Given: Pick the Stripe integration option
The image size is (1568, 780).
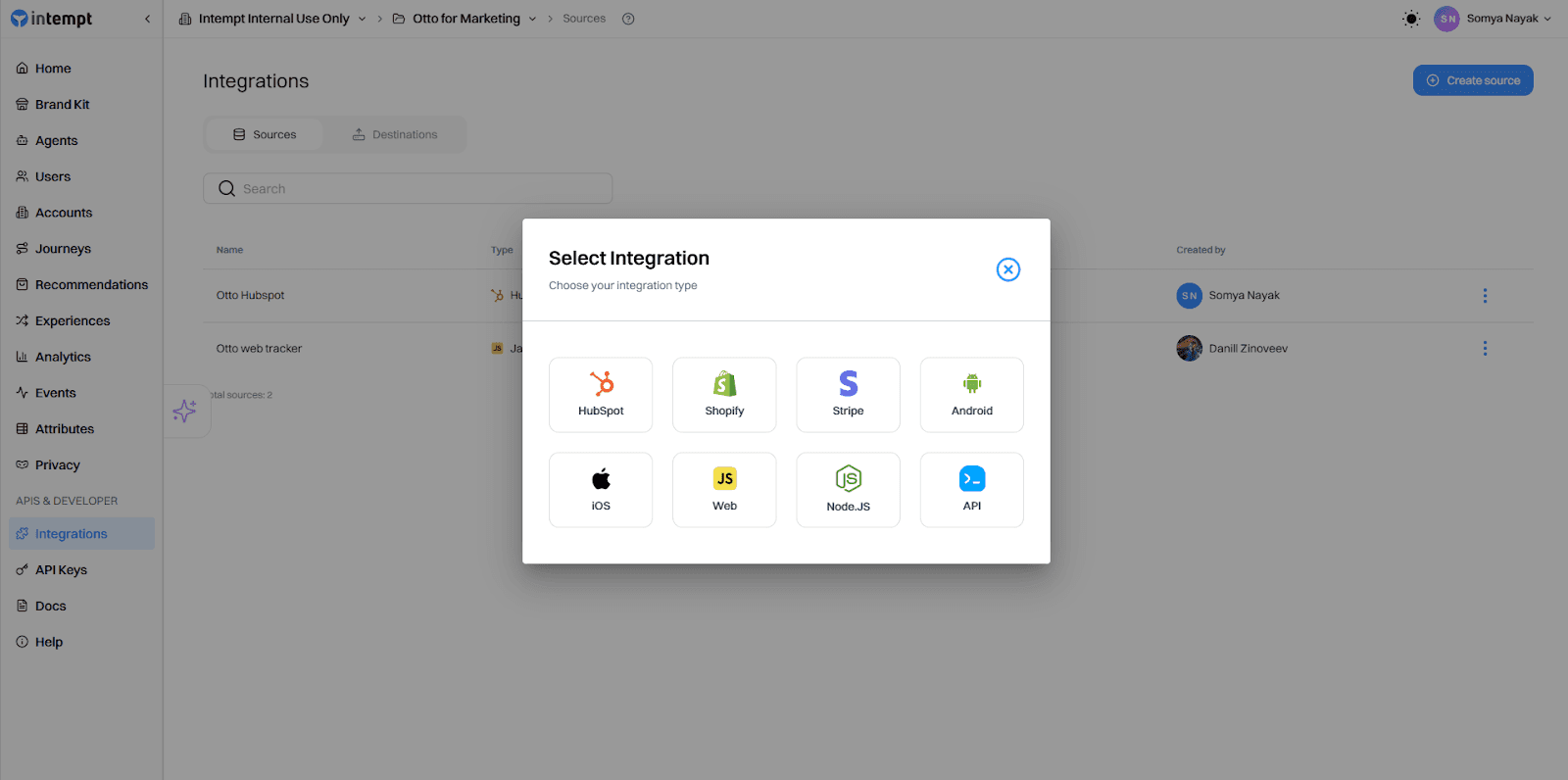Looking at the screenshot, I should coord(848,395).
